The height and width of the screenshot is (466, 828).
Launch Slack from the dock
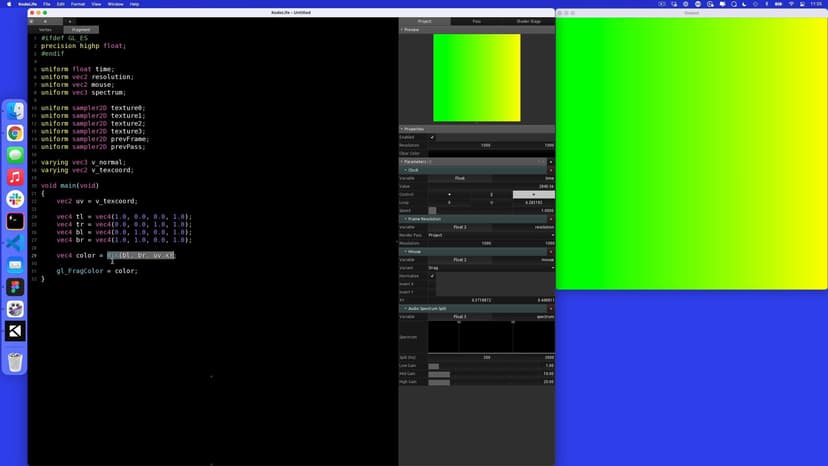pyautogui.click(x=15, y=199)
